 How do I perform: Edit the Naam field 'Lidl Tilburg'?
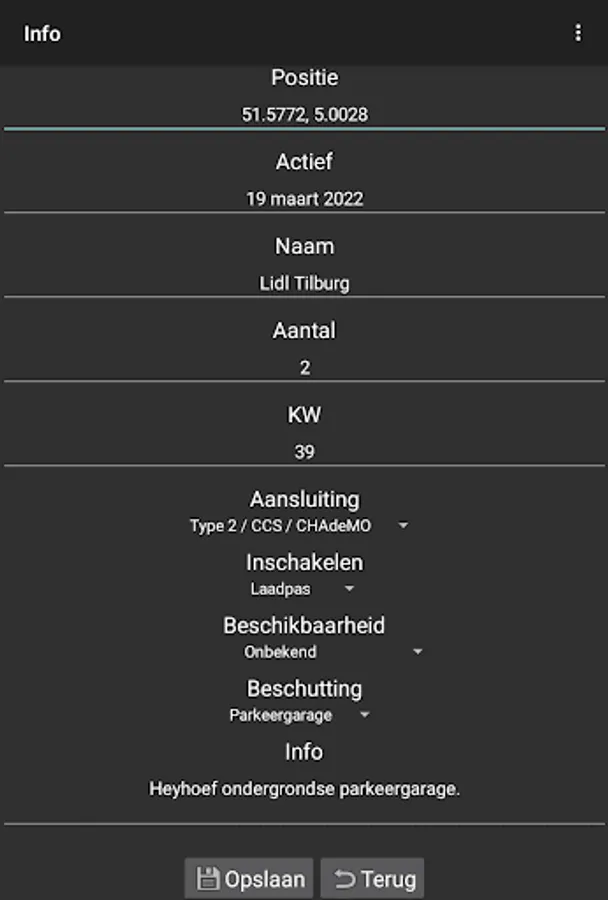tap(304, 283)
